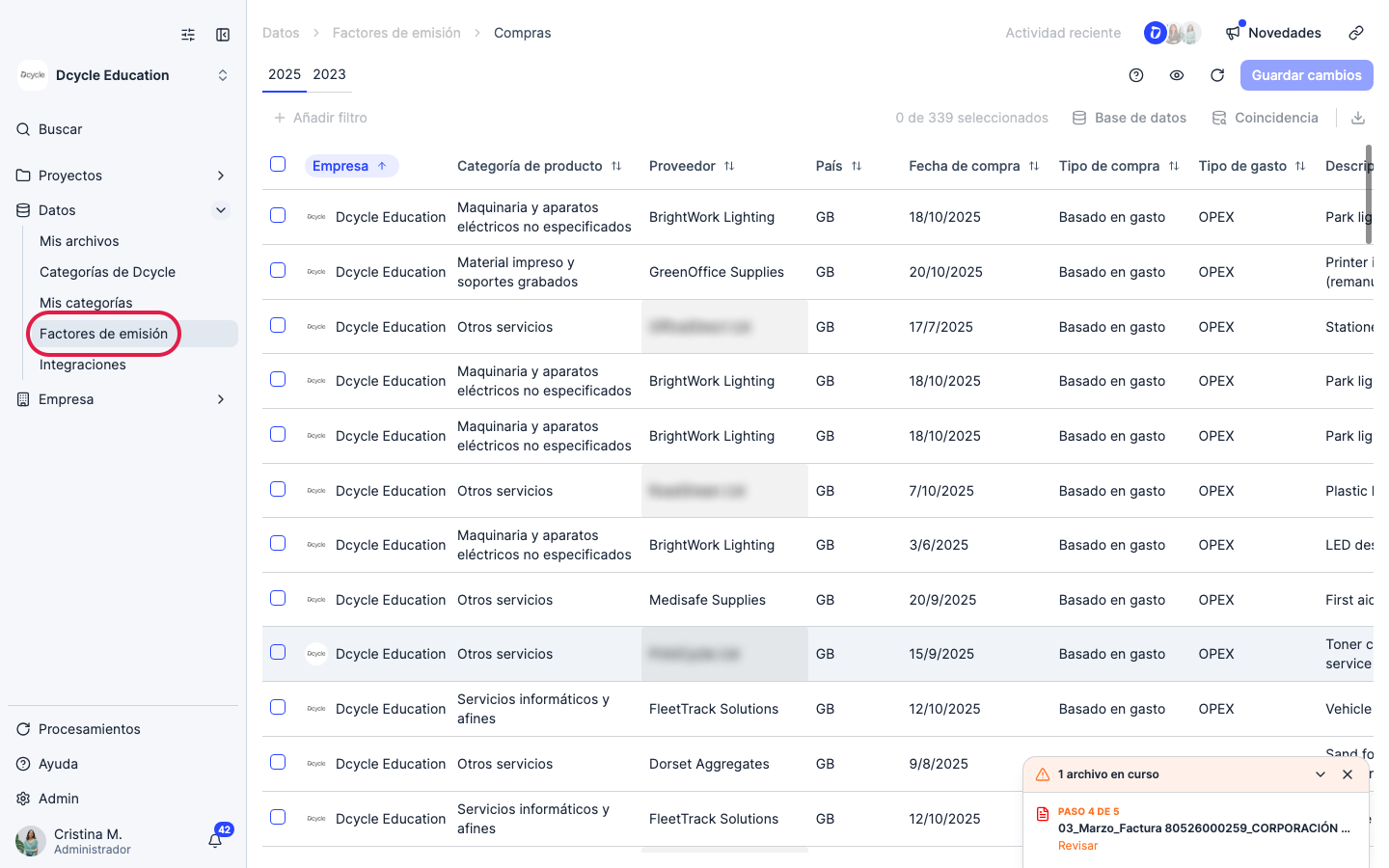Check the row dated 3/6/2025
The image size is (1389, 868).
(278, 543)
